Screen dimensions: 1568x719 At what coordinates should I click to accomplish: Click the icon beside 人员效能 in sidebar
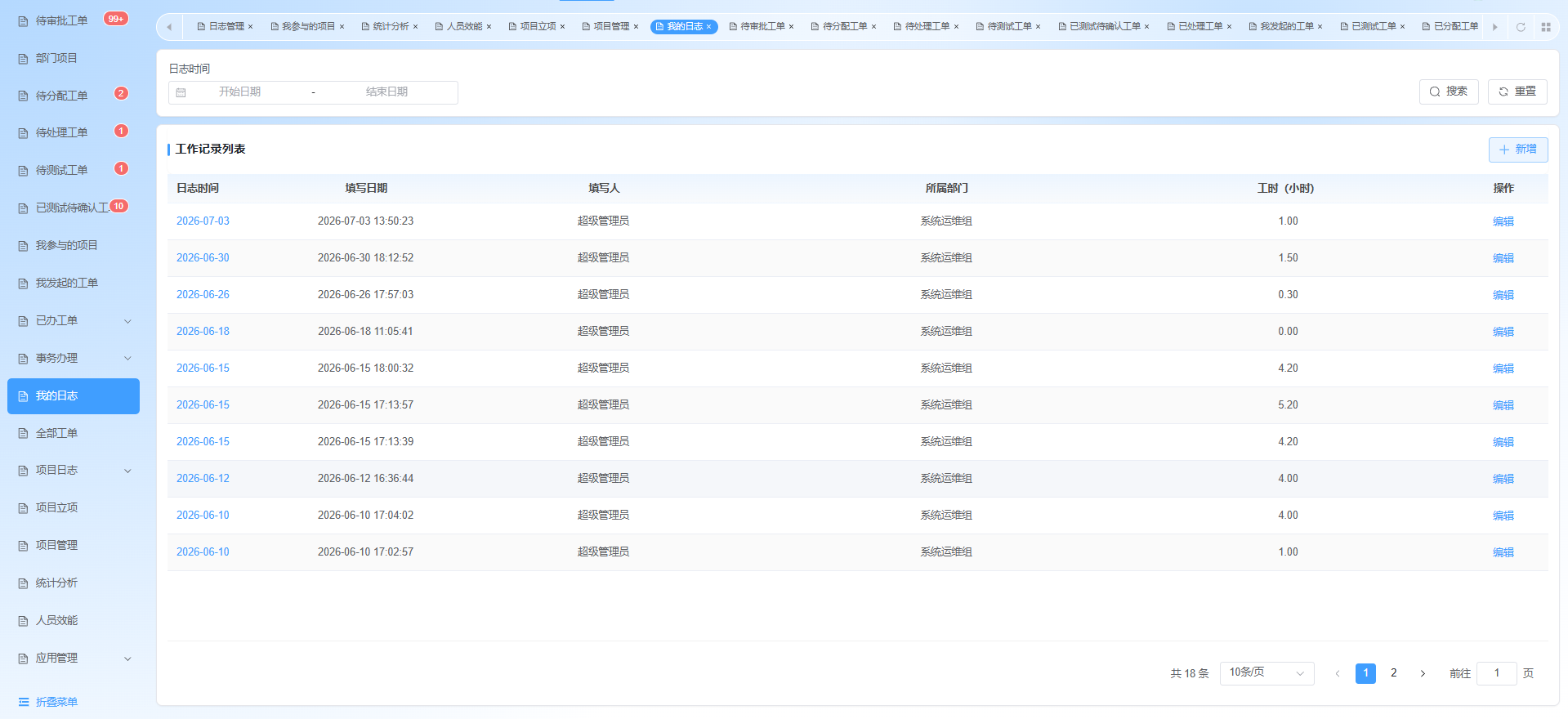point(24,621)
